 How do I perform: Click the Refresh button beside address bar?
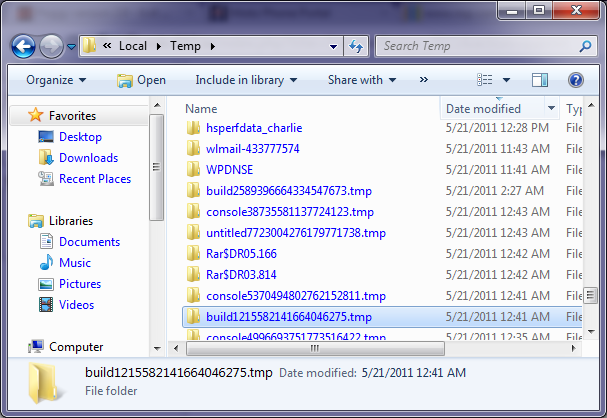[356, 46]
